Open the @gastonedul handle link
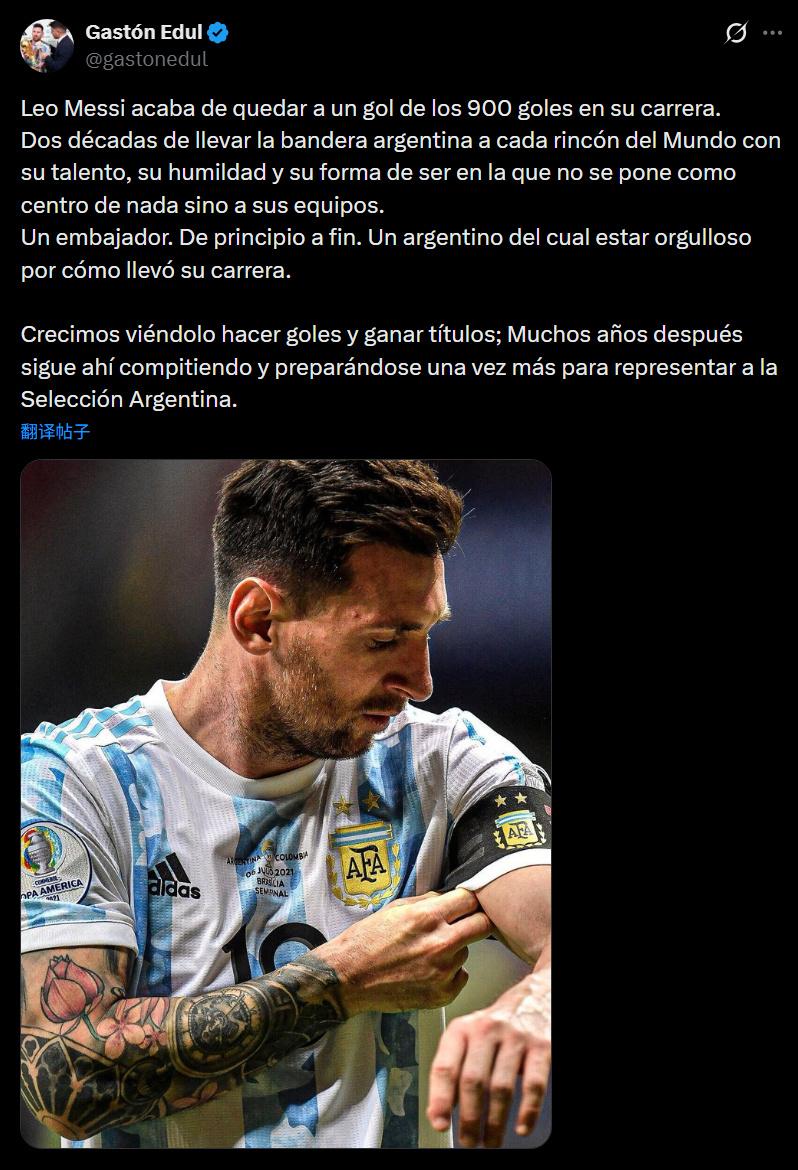Image resolution: width=798 pixels, height=1170 pixels. pos(146,59)
